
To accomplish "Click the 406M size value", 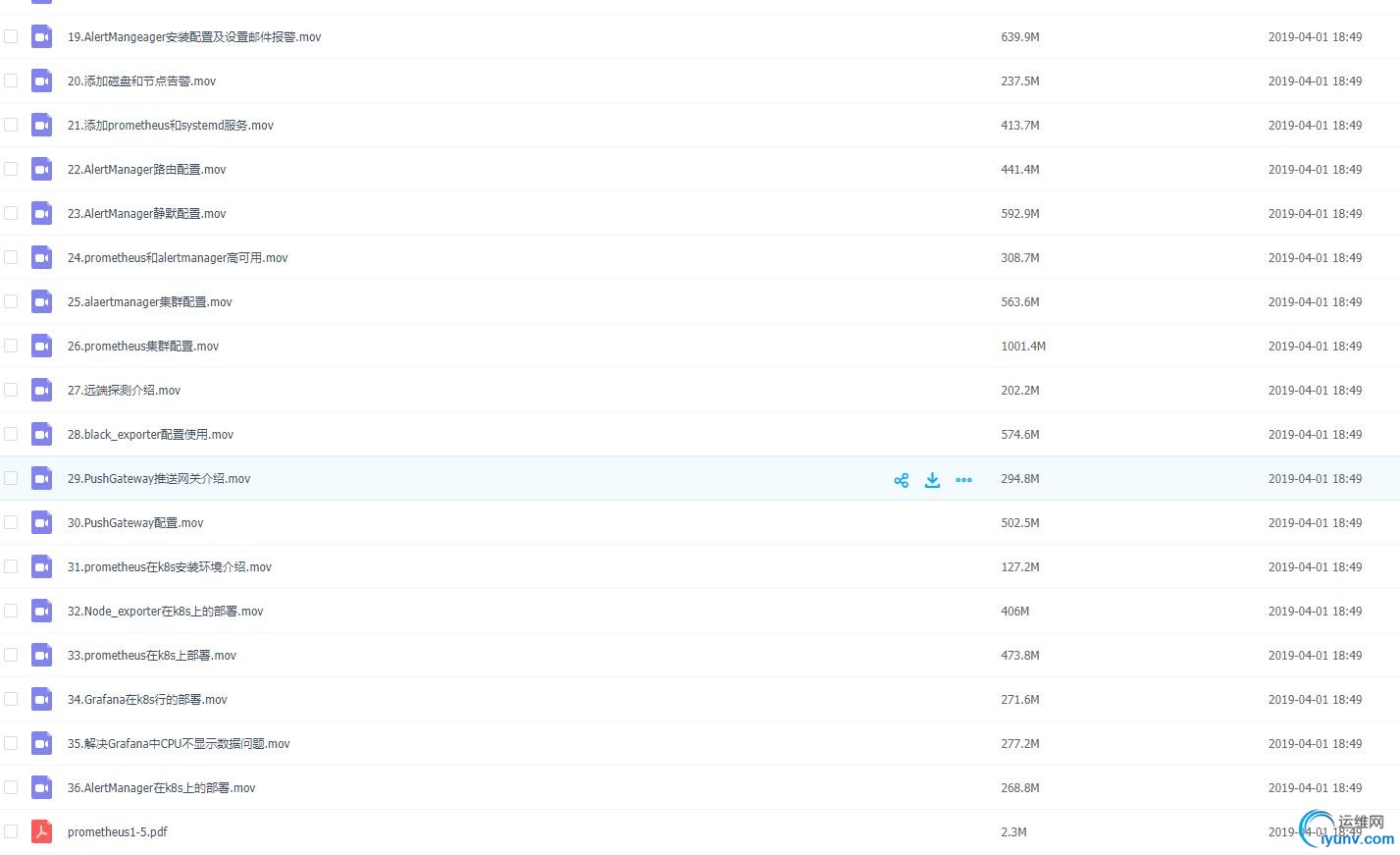I will [1015, 612].
